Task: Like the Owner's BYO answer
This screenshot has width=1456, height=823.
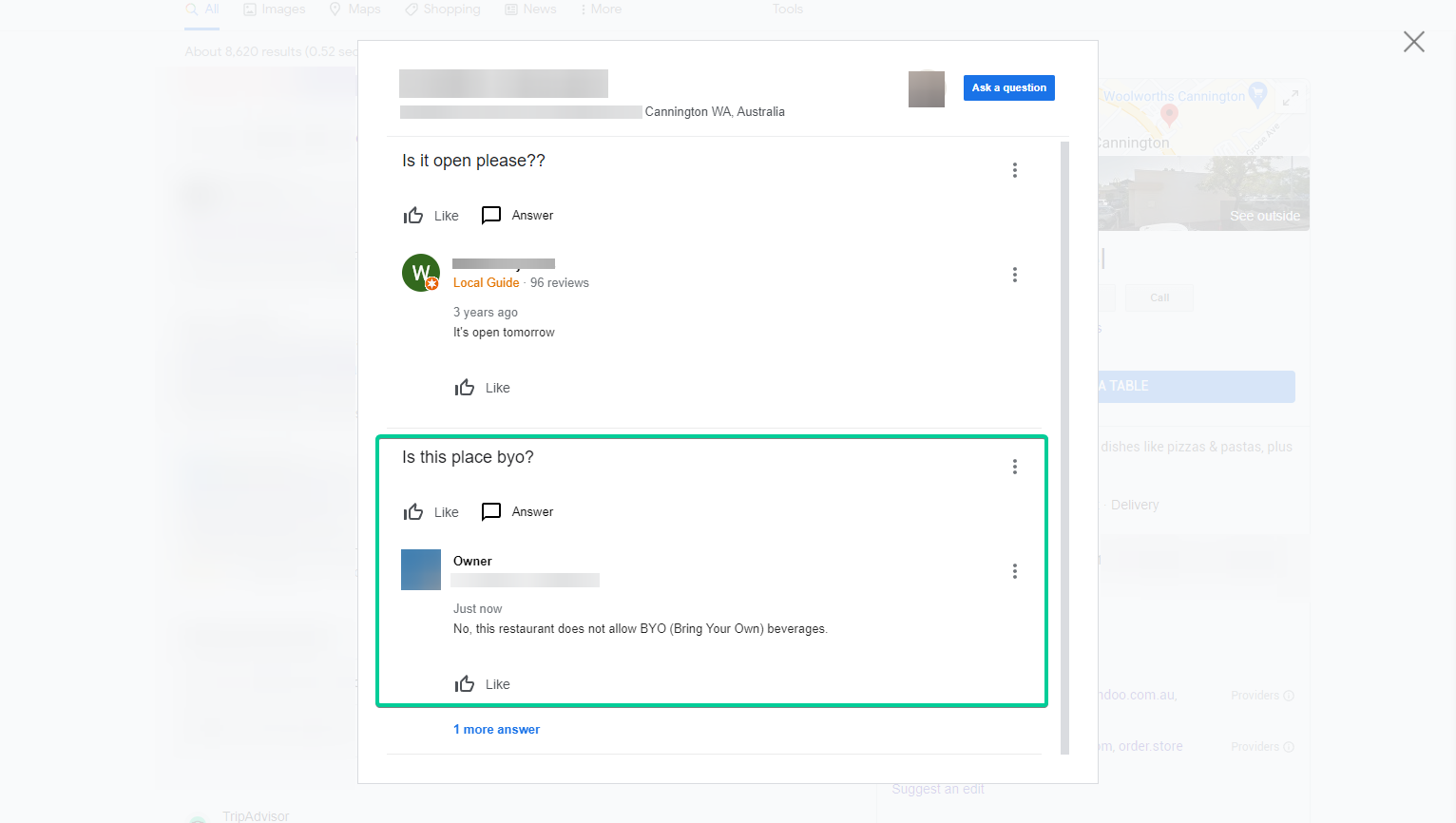Action: point(482,684)
